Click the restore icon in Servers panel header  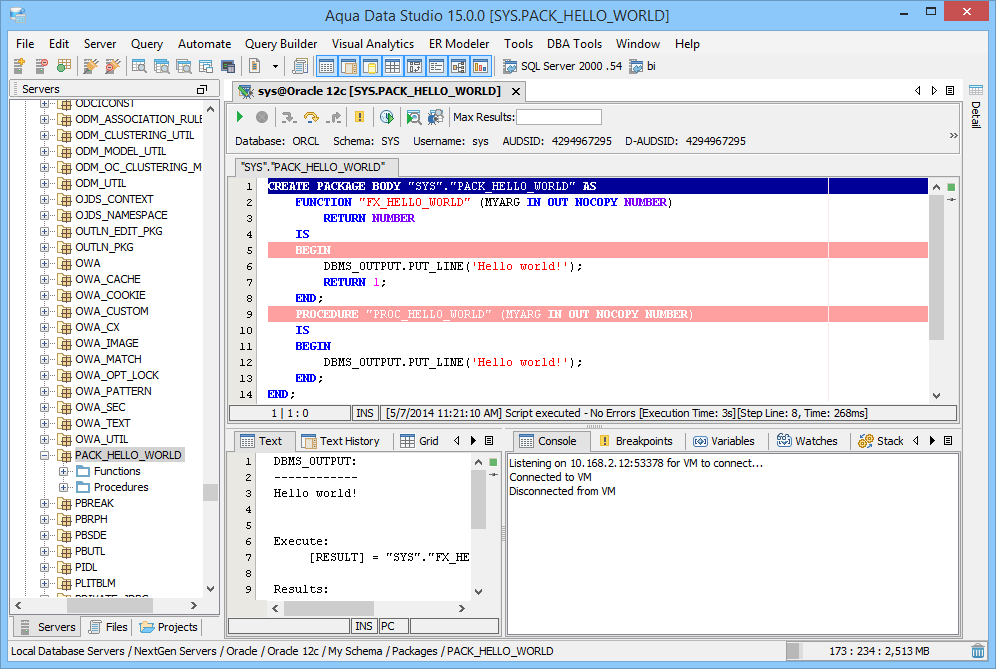(x=202, y=90)
